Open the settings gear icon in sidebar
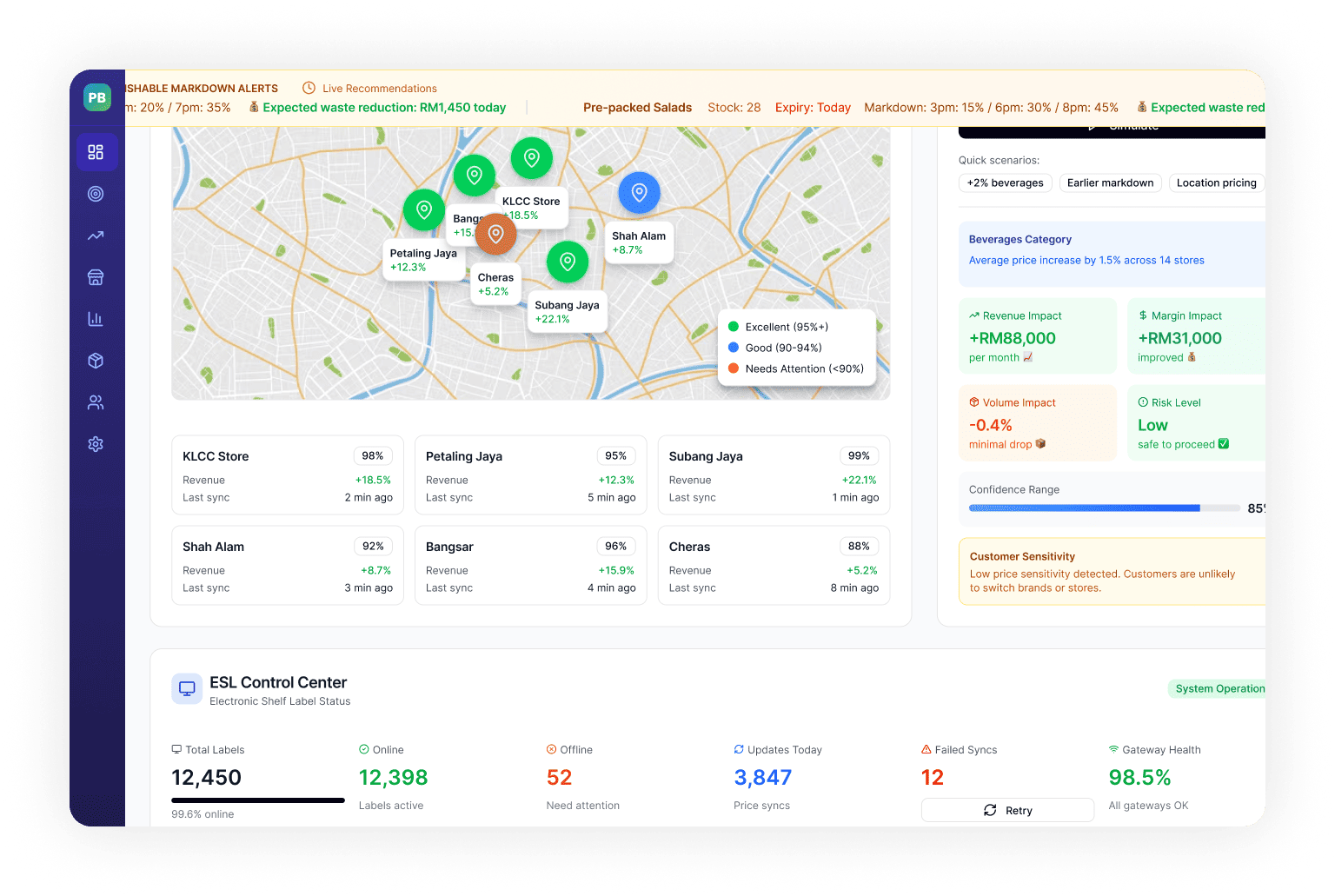The width and height of the screenshot is (1335, 896). (96, 444)
